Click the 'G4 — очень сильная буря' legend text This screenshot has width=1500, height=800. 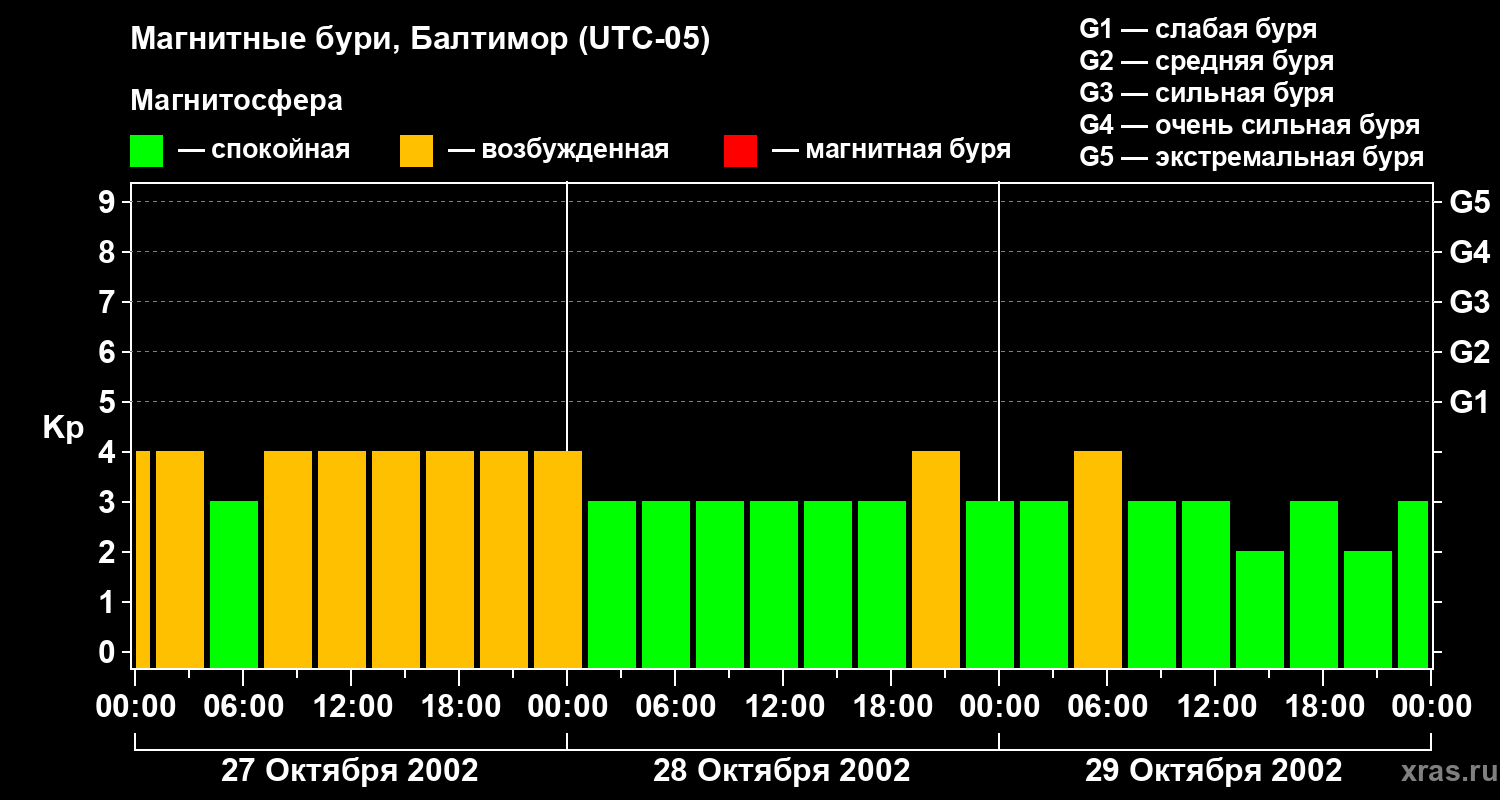[1249, 125]
